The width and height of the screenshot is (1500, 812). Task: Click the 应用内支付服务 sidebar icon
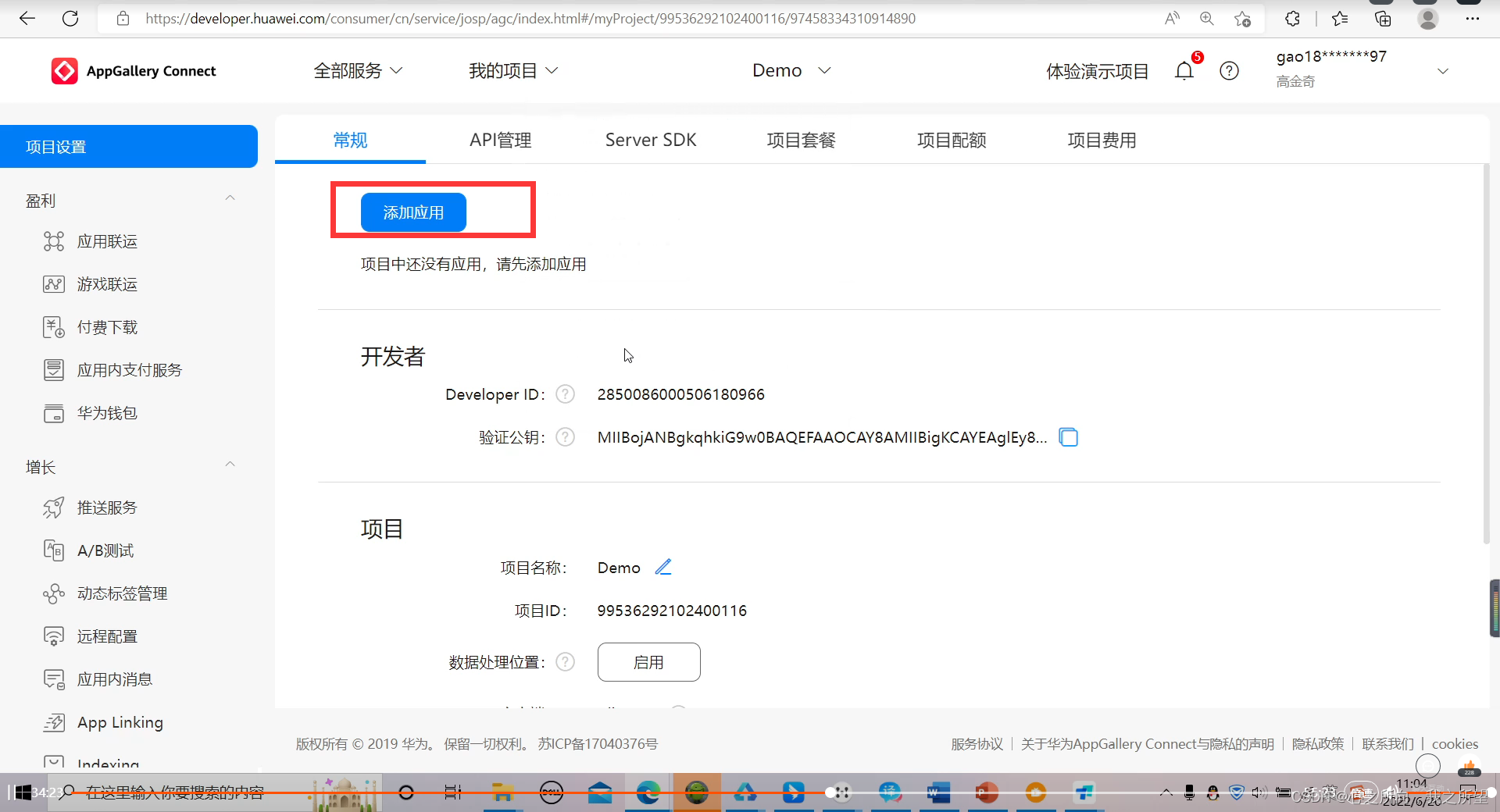tap(54, 370)
